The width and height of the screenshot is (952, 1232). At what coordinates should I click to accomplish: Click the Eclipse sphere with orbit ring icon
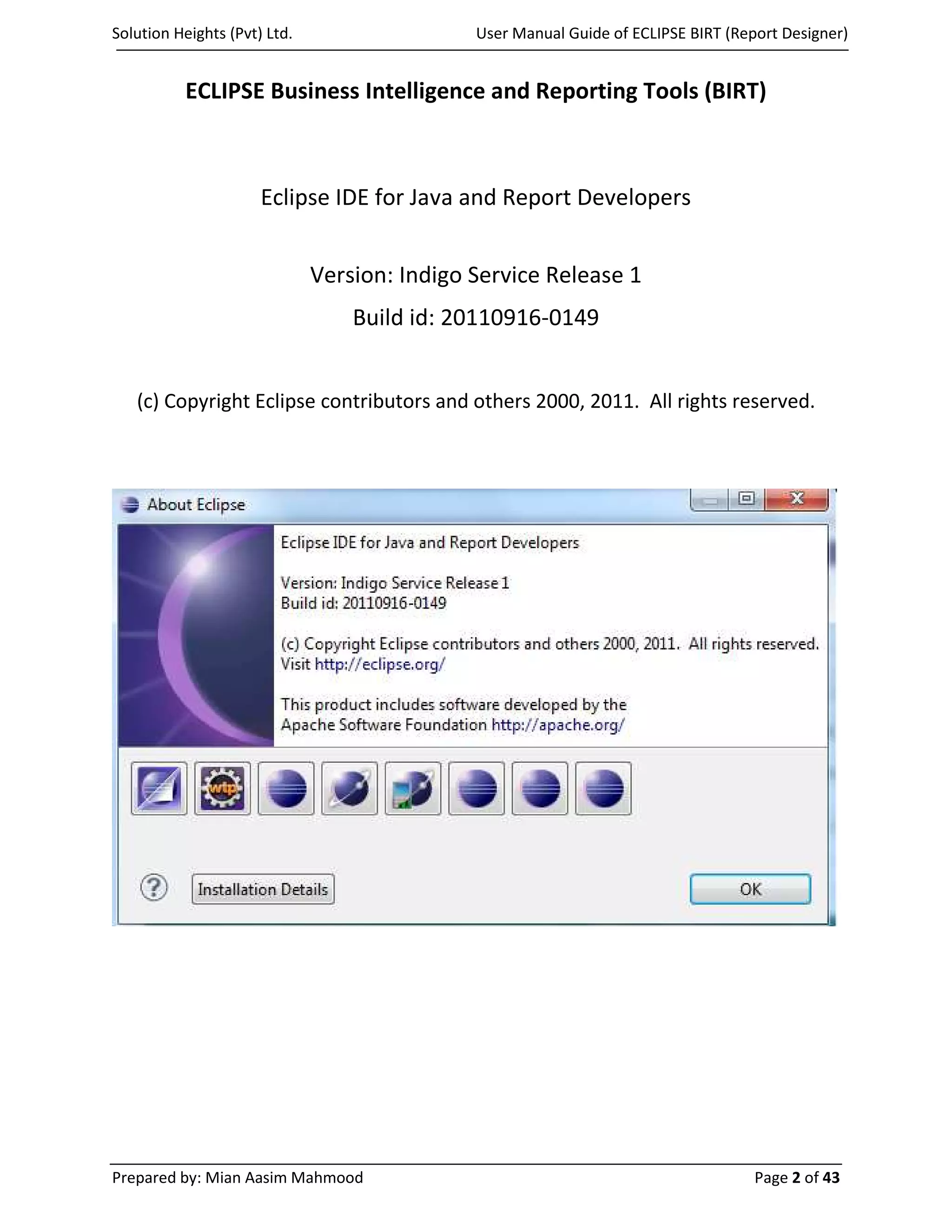[350, 788]
